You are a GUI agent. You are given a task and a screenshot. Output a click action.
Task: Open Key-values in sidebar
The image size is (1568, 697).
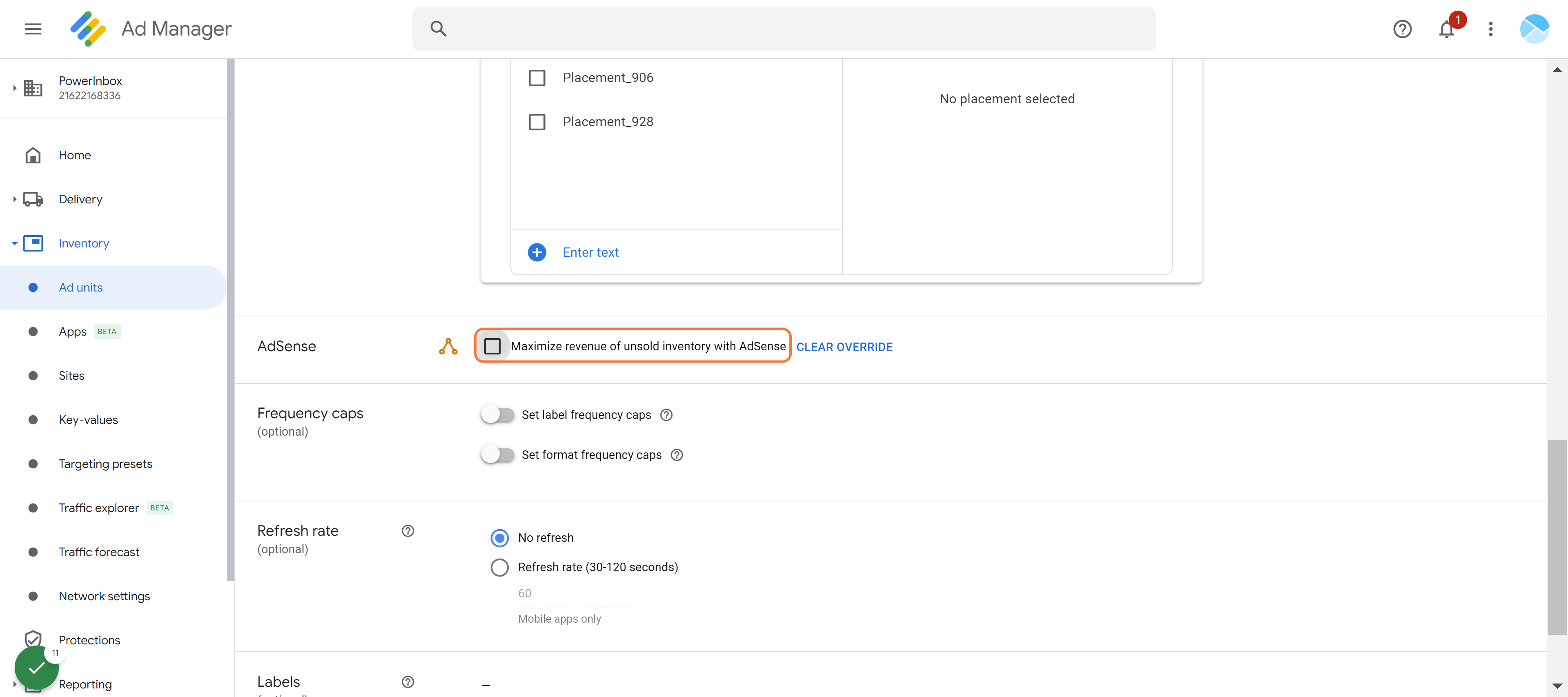click(113, 420)
